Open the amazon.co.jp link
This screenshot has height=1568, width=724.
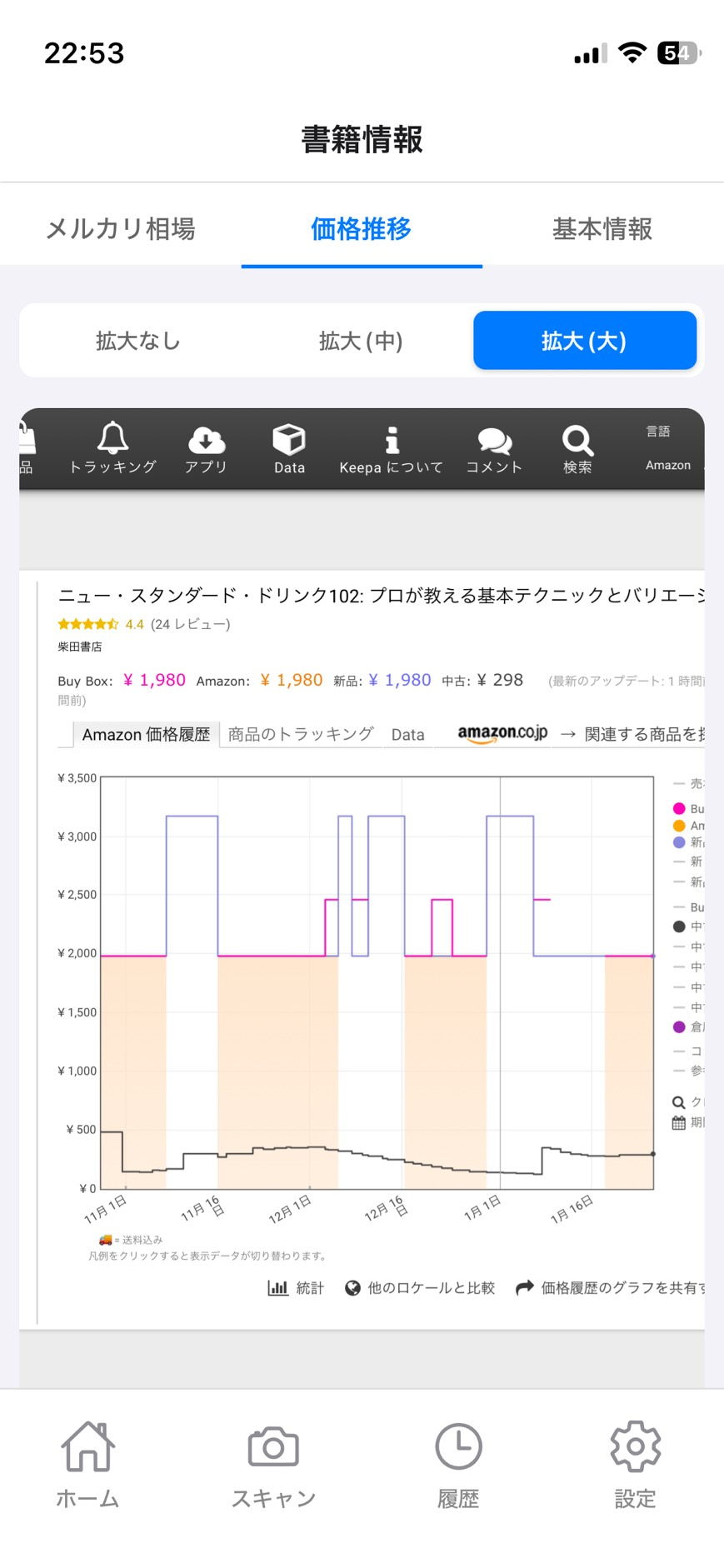502,733
